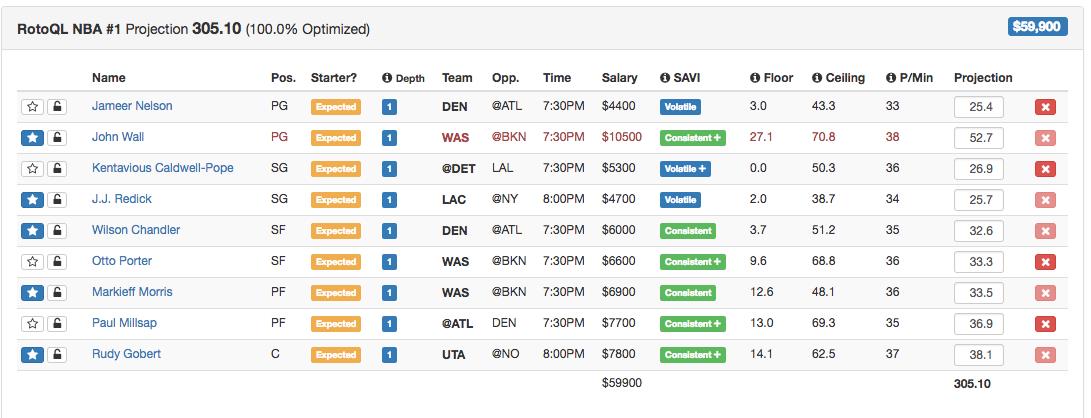This screenshot has height=418, width=1091.
Task: Click Consistent badge for Wilson Chandler
Action: (687, 231)
